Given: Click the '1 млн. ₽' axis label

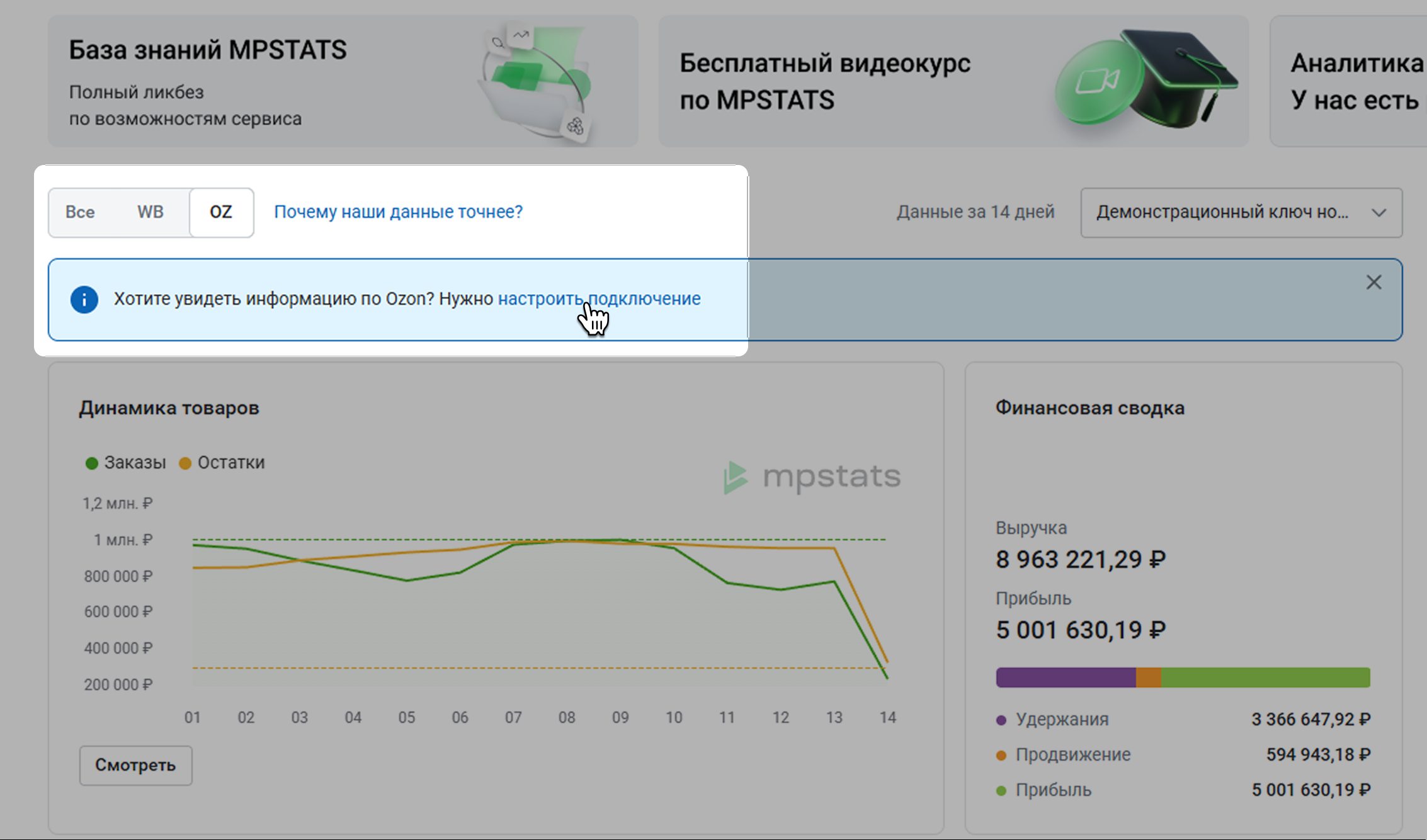Looking at the screenshot, I should point(123,540).
